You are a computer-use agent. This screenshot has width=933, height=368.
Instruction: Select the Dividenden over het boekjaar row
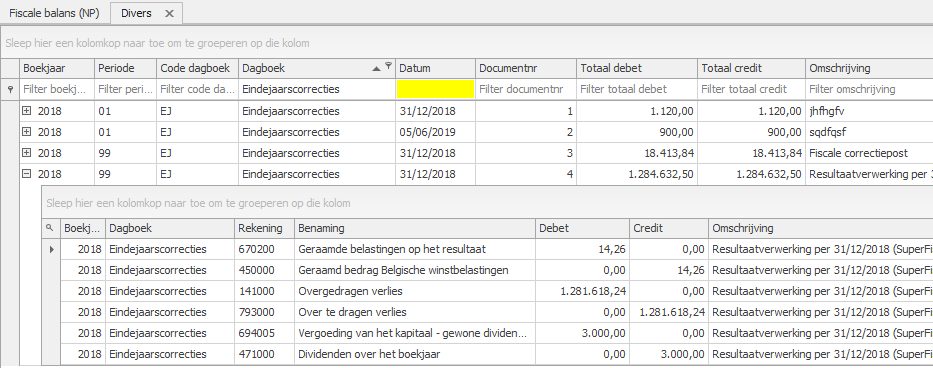(x=488, y=354)
